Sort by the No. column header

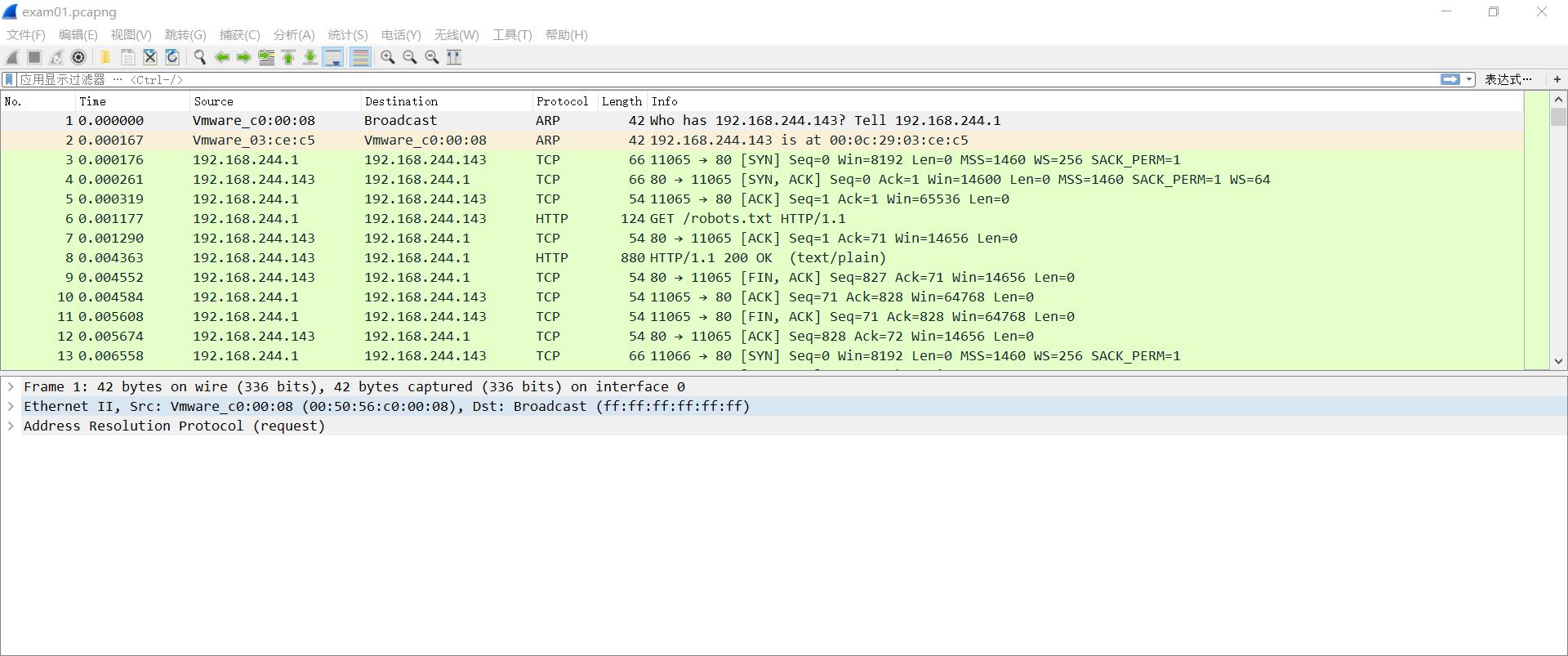38,101
